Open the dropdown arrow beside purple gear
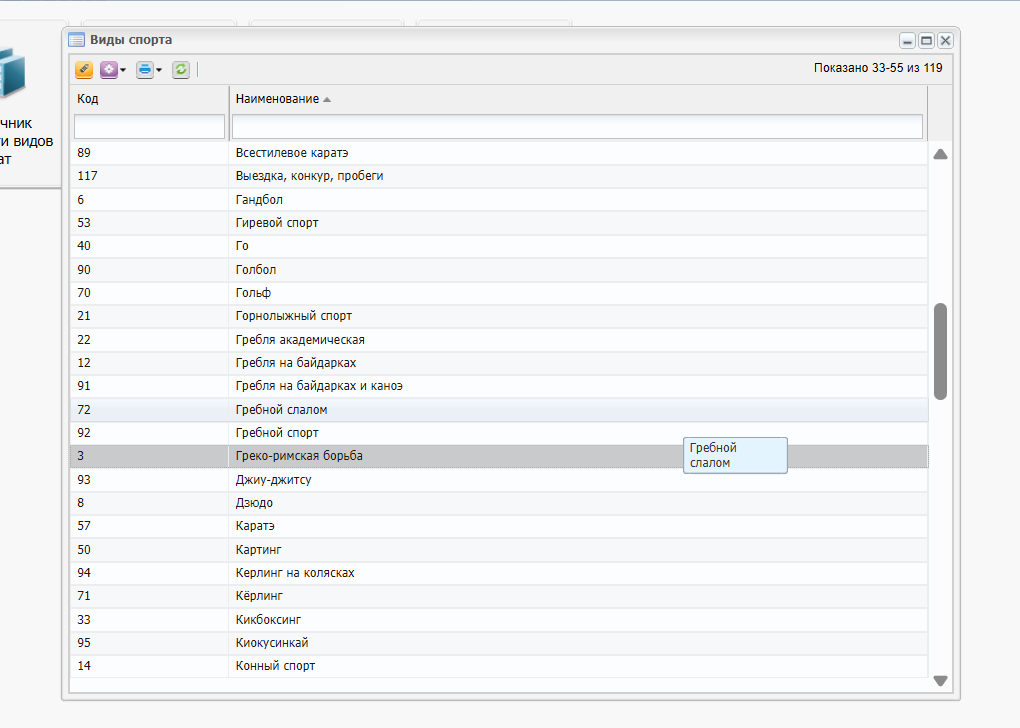Screen dimensions: 1020x728 point(123,70)
